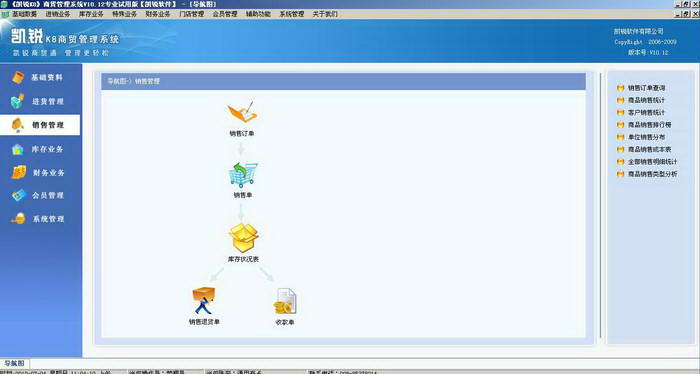The image size is (700, 374).
Task: Open the 会员管理 menu in menu bar
Action: pos(225,14)
